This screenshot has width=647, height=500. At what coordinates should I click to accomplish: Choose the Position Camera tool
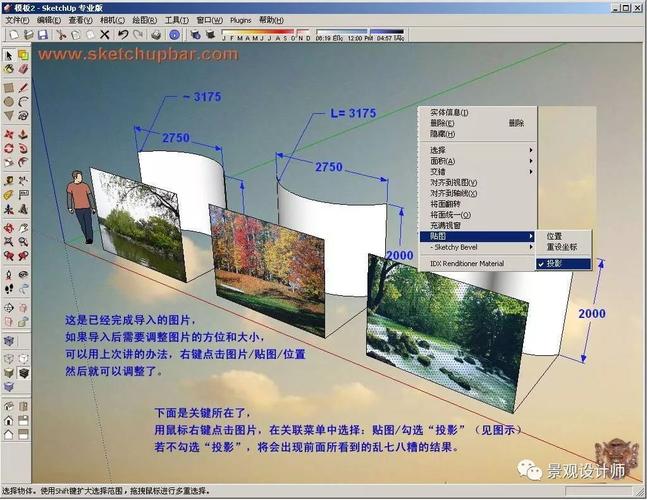[9, 275]
